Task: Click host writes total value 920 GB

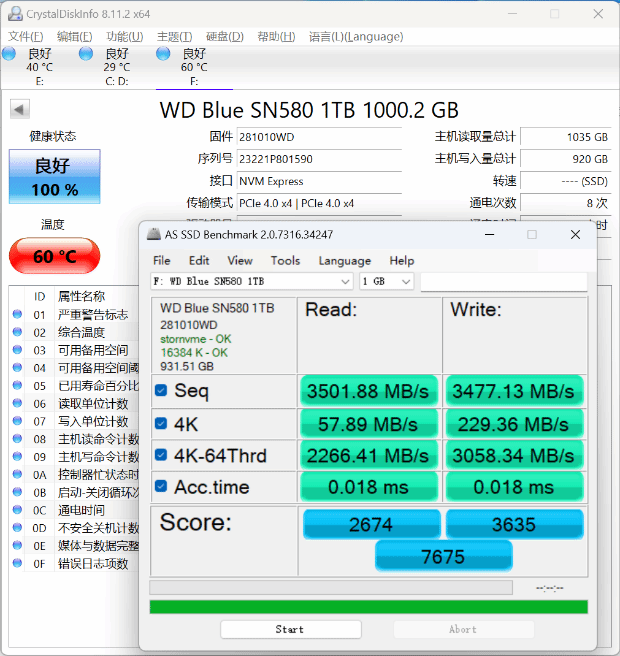Action: [565, 159]
